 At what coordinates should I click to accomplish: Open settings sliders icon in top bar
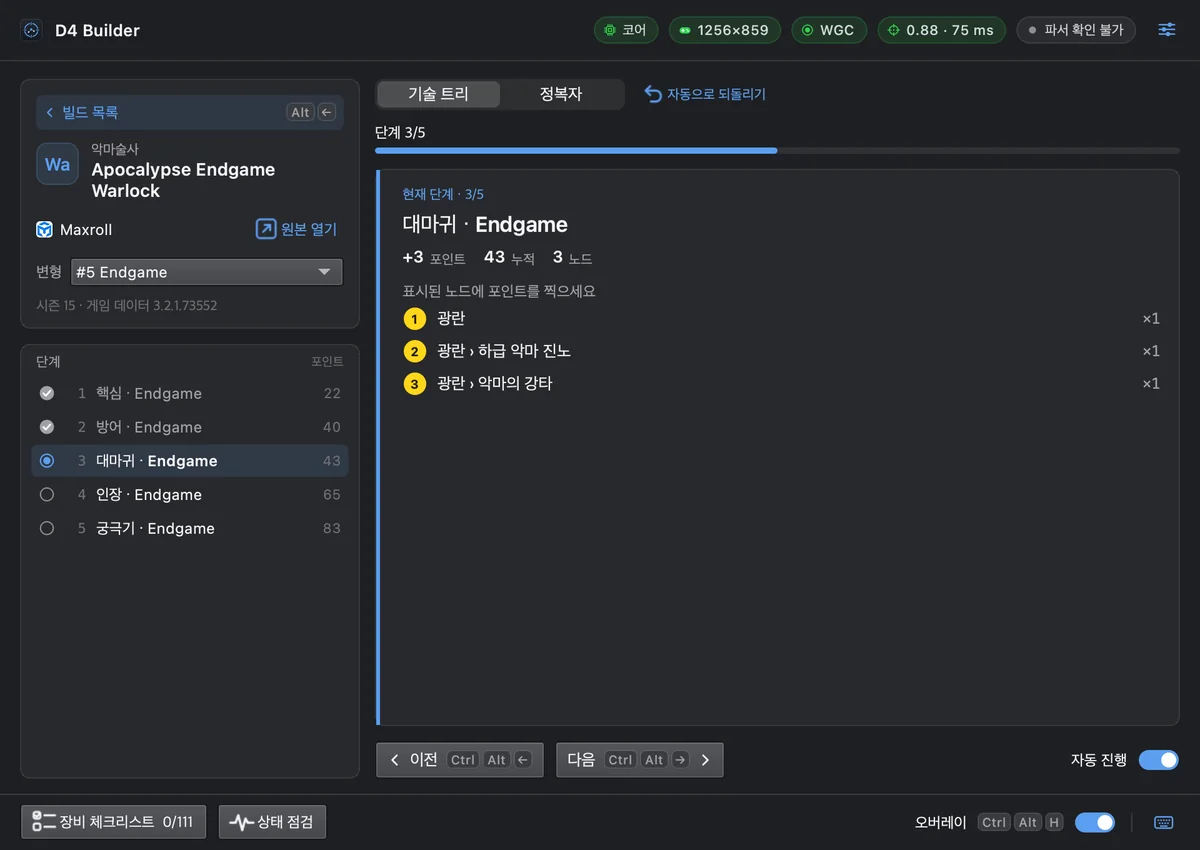pyautogui.click(x=1167, y=30)
